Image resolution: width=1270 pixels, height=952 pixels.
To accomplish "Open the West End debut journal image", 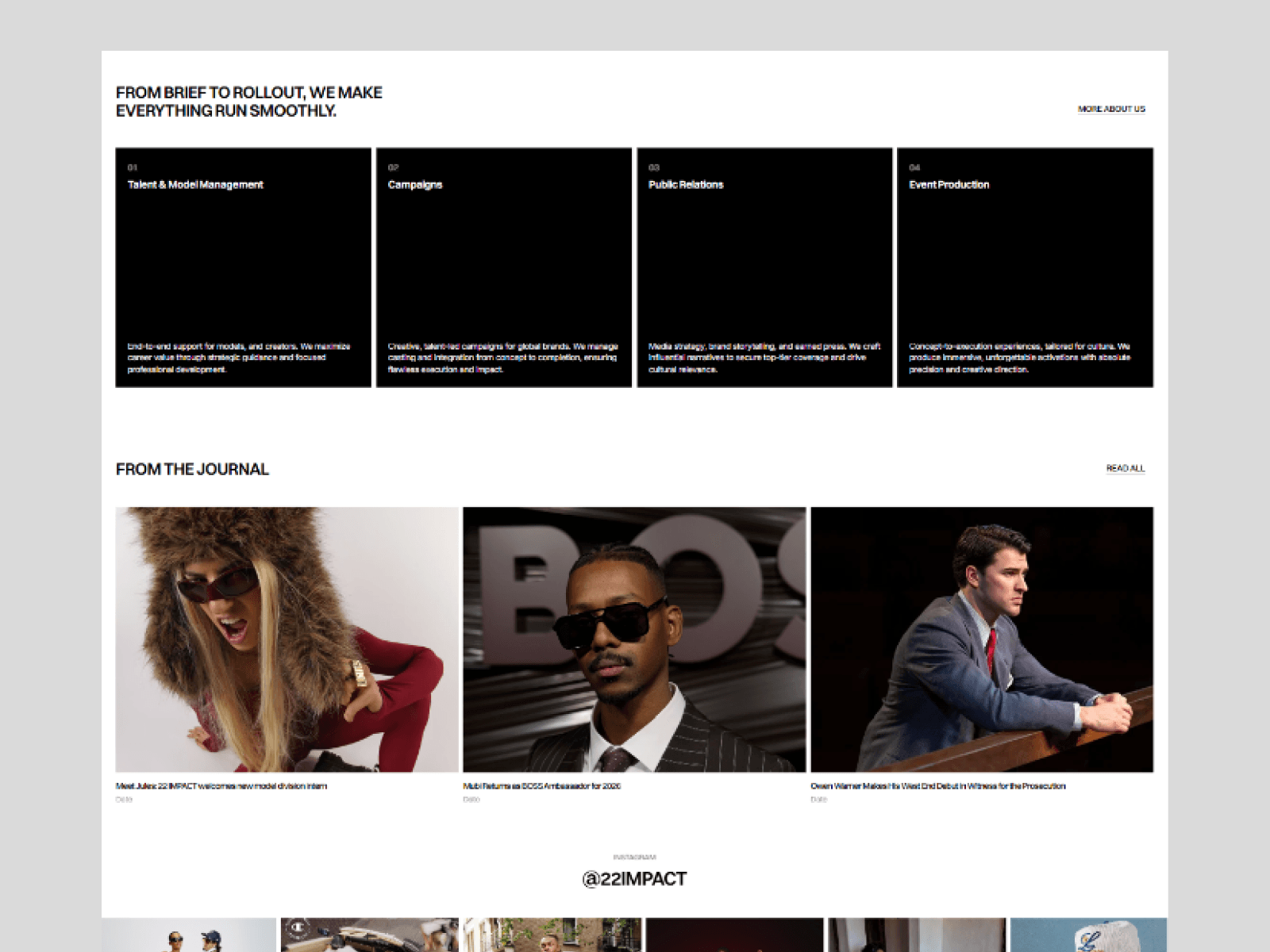I will tap(982, 639).
